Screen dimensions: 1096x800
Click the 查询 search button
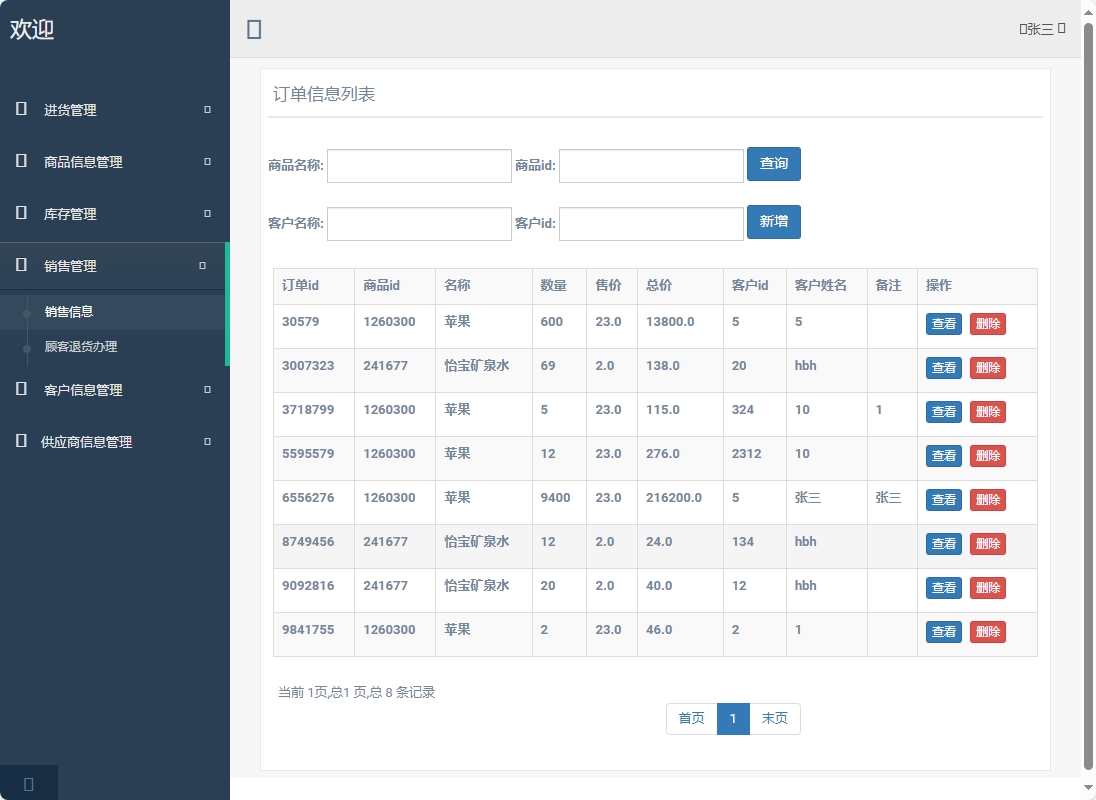774,164
